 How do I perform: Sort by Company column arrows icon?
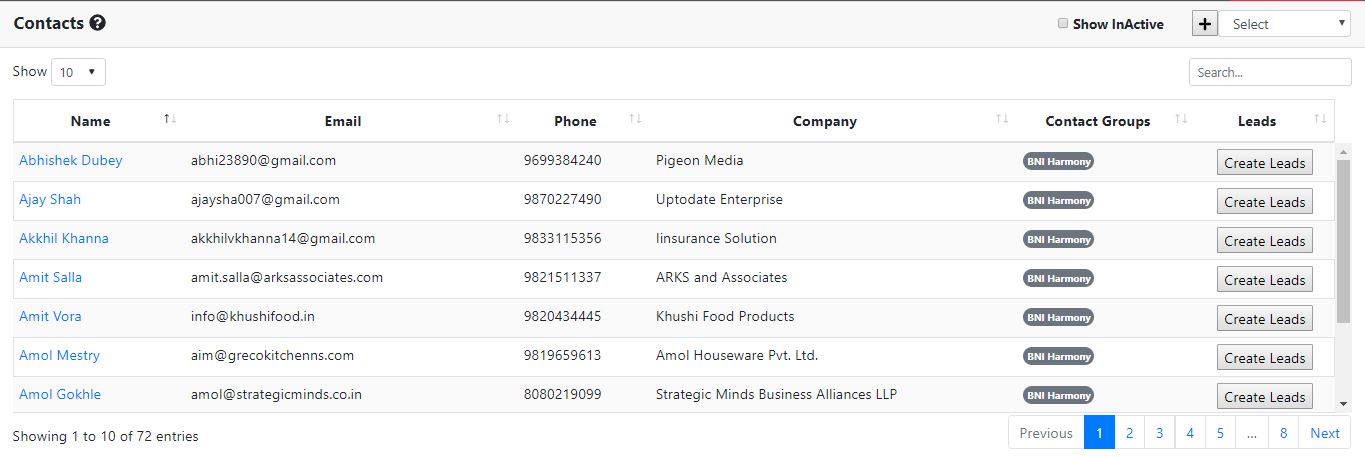(1001, 120)
